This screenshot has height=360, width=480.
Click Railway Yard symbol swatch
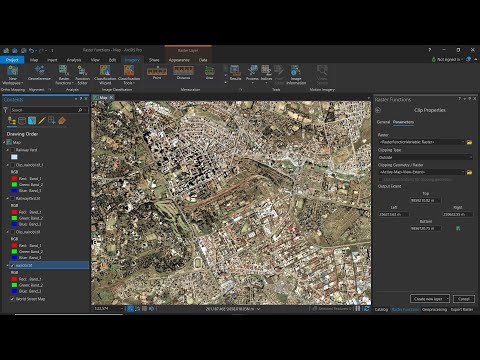[14, 157]
